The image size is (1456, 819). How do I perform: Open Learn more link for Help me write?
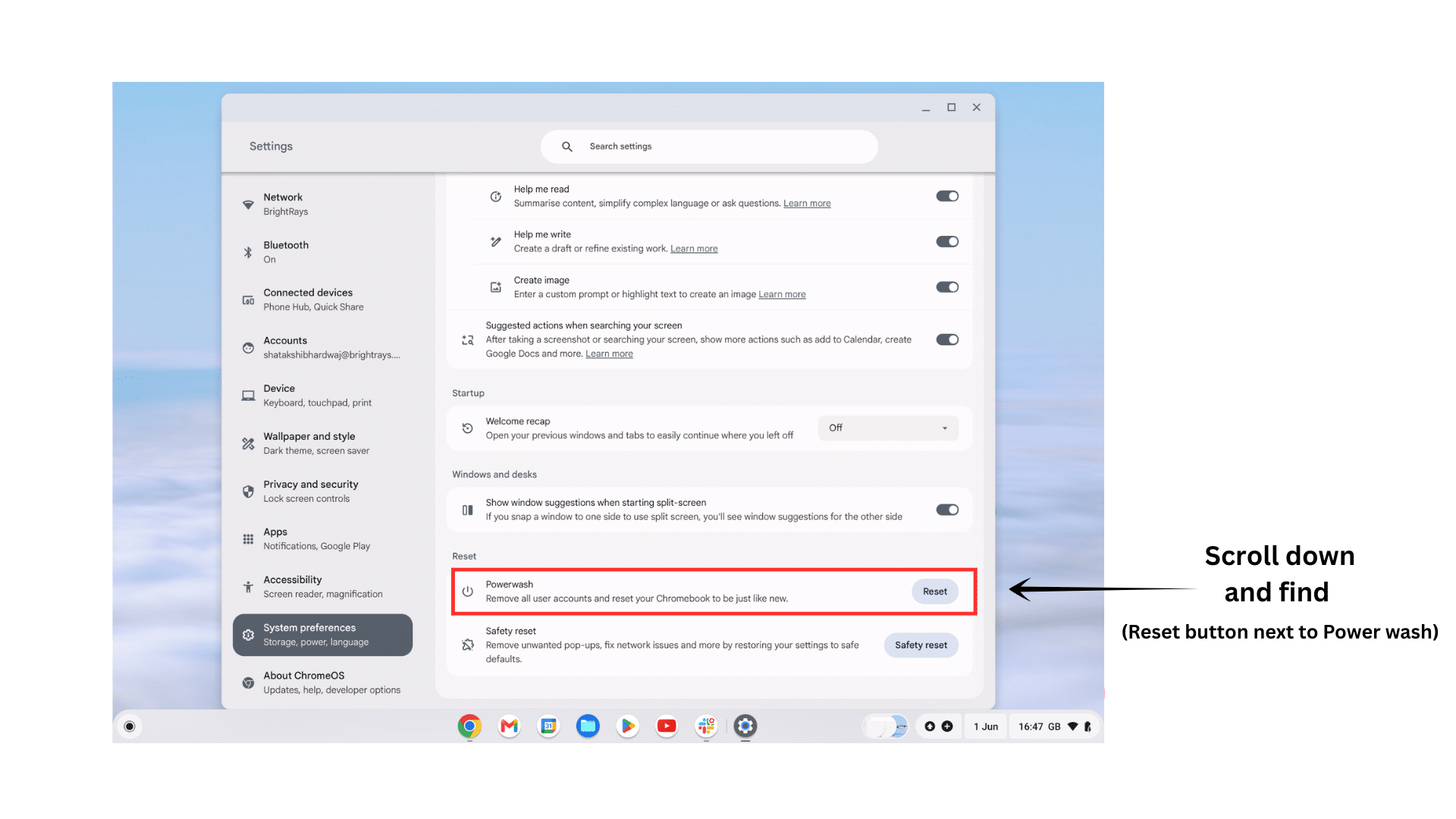(x=694, y=249)
